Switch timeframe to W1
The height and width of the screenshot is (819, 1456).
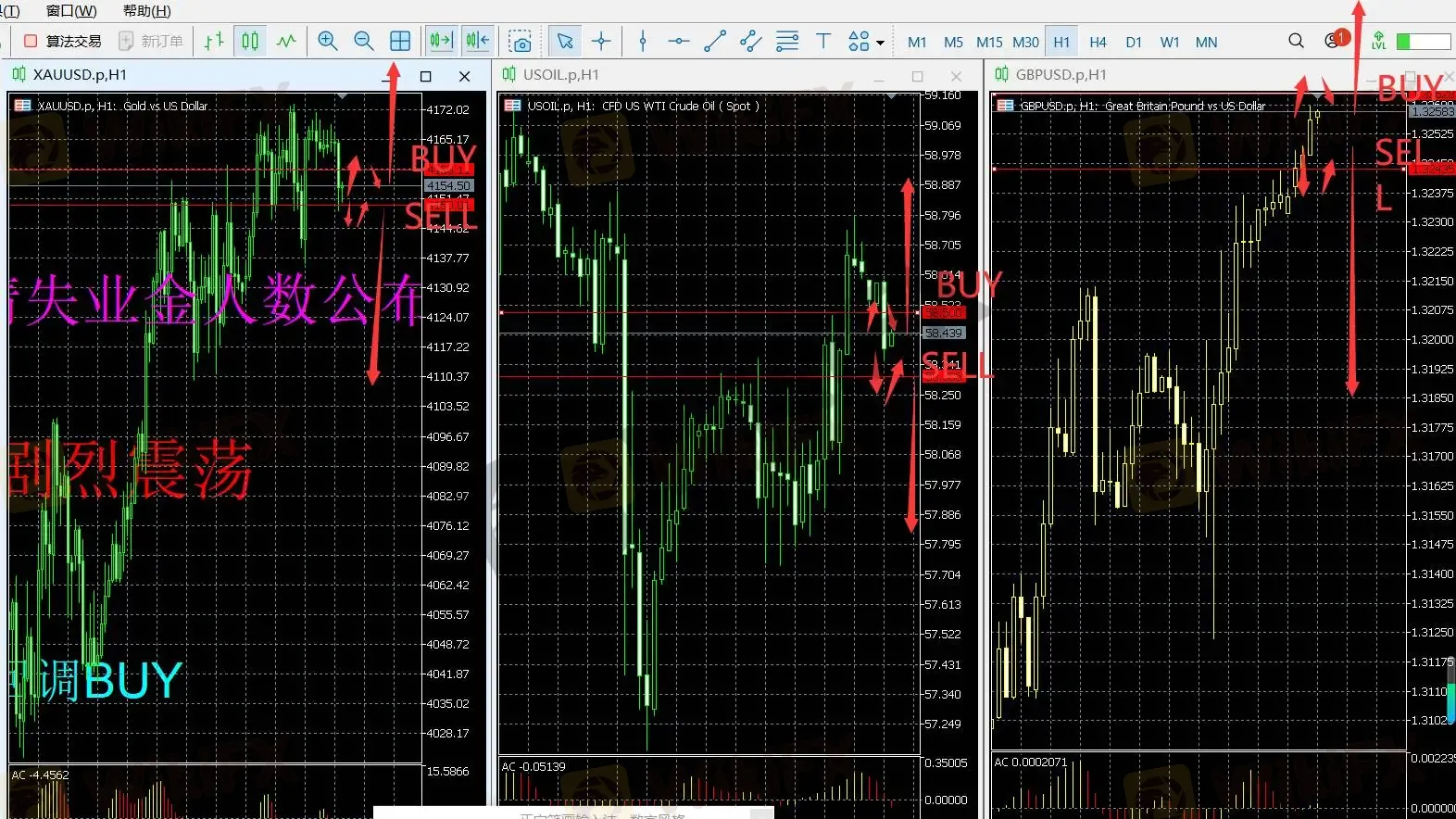[1170, 42]
